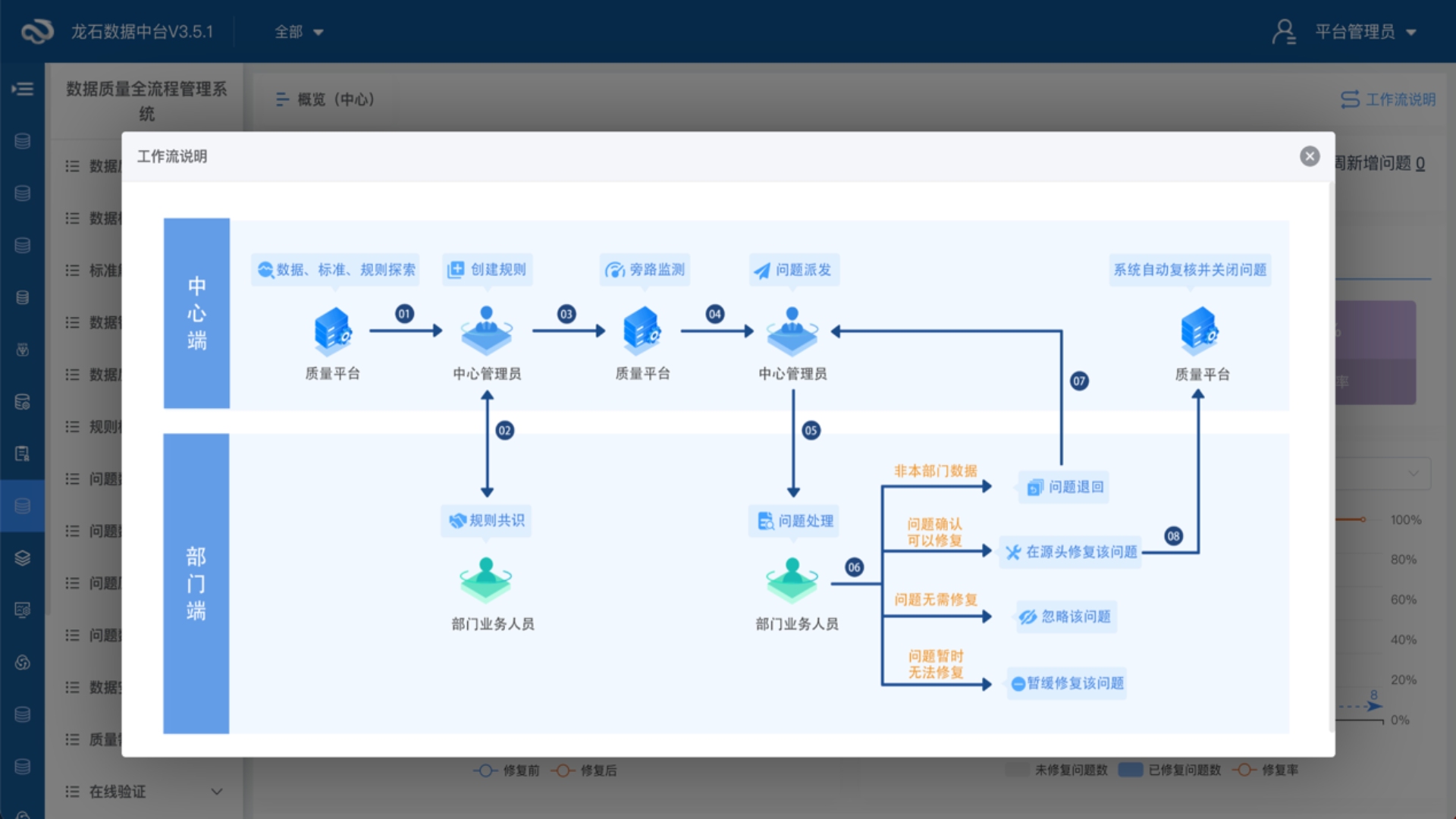Click the 工作流说明 link

1389,99
